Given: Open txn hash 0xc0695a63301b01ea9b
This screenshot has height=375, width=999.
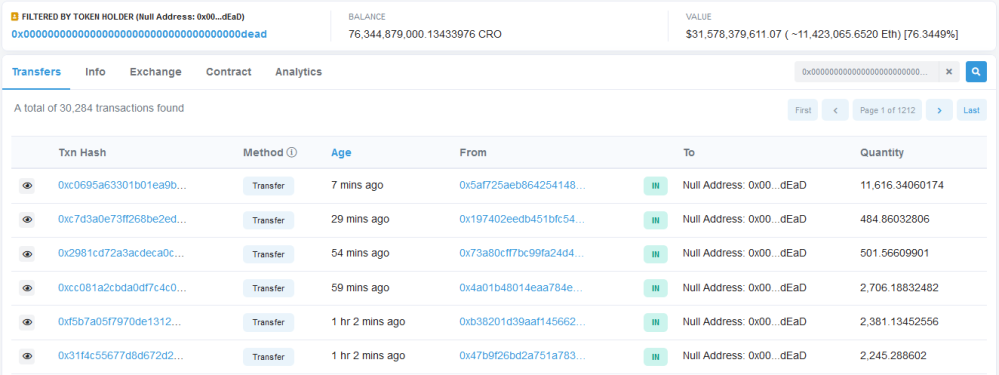Looking at the screenshot, I should point(122,185).
